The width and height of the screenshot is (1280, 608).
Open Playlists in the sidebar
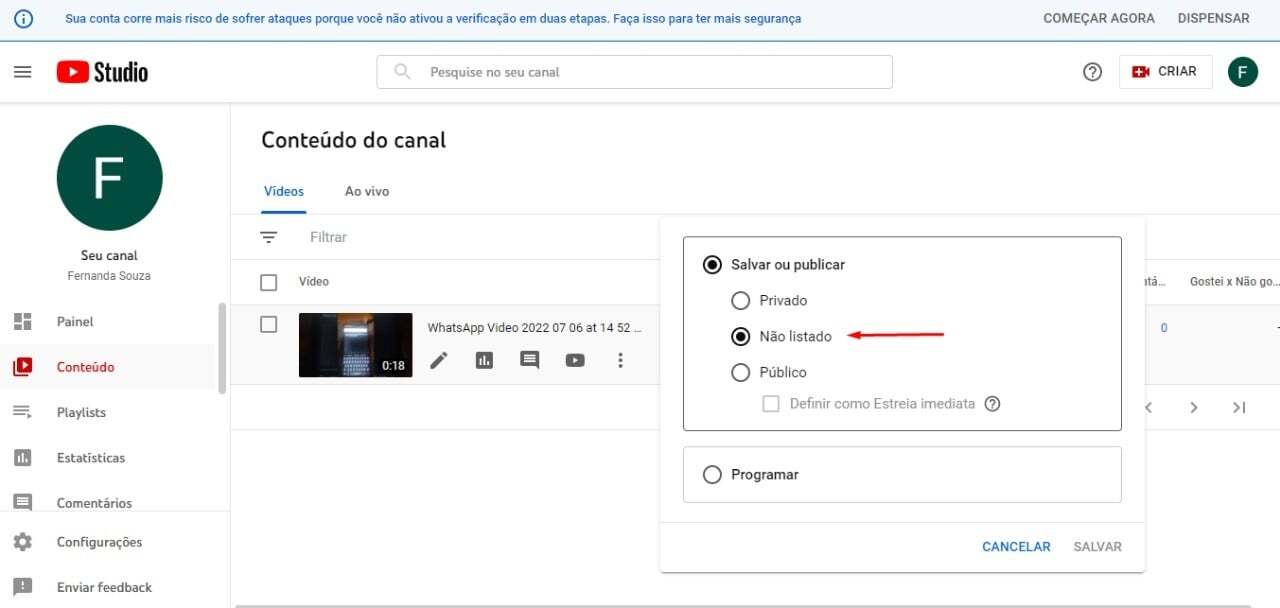coord(81,412)
